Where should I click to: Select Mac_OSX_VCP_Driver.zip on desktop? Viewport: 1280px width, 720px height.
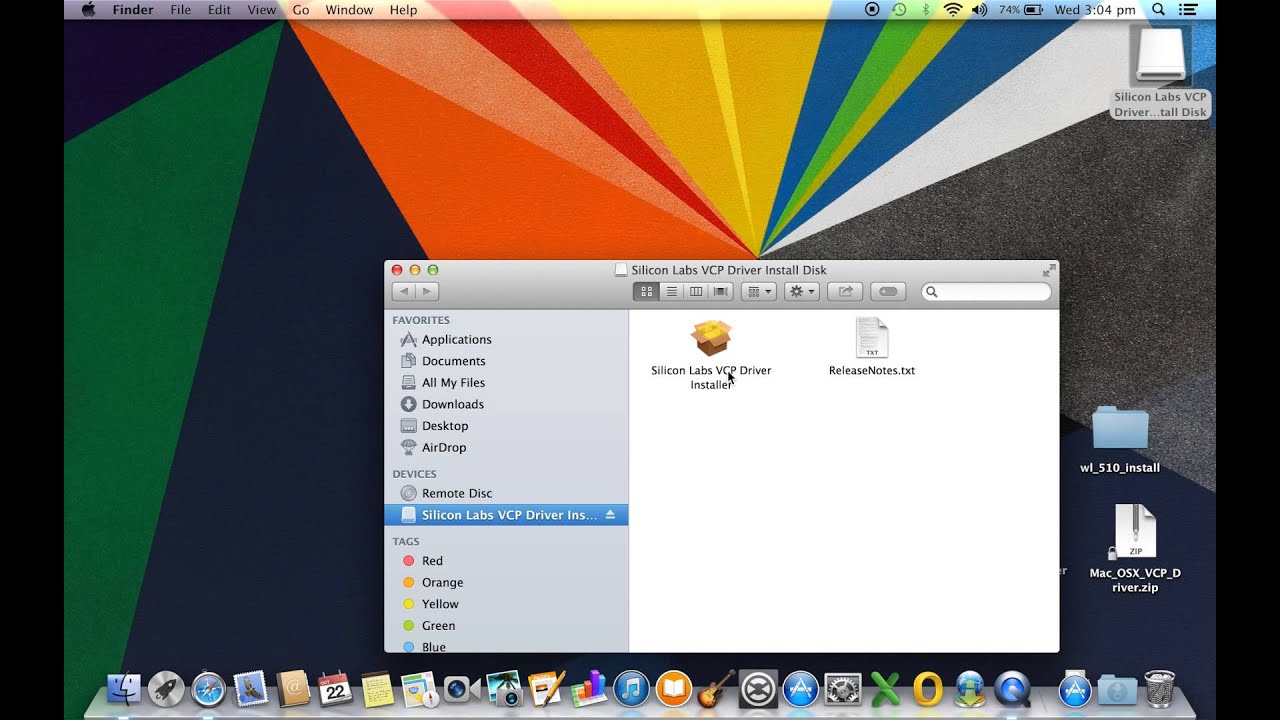[x=1135, y=550]
